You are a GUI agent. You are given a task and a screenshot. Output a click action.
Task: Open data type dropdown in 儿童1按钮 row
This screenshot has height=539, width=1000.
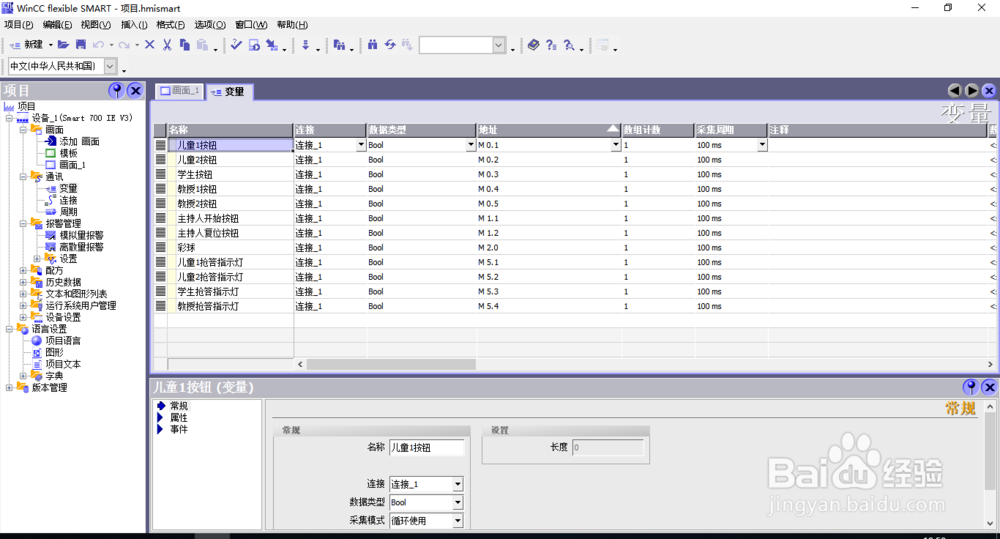tap(471, 145)
